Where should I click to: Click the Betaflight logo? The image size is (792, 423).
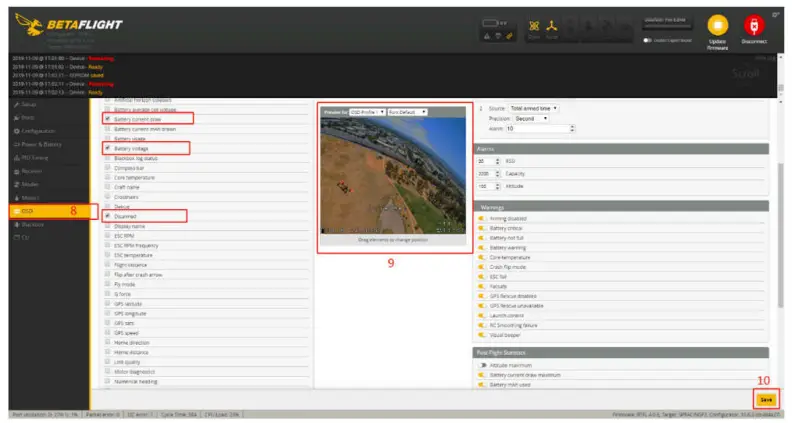69,24
